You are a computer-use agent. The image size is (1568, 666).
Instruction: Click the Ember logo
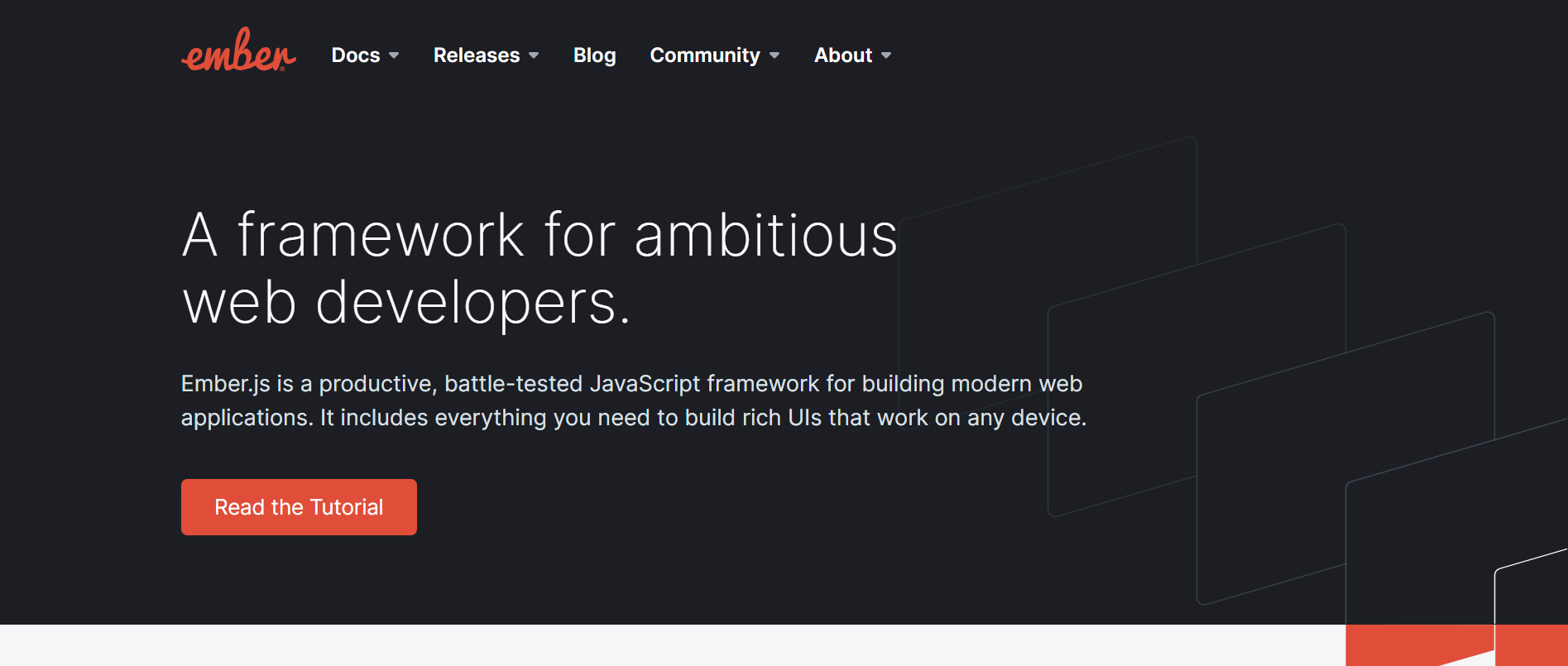(x=238, y=50)
